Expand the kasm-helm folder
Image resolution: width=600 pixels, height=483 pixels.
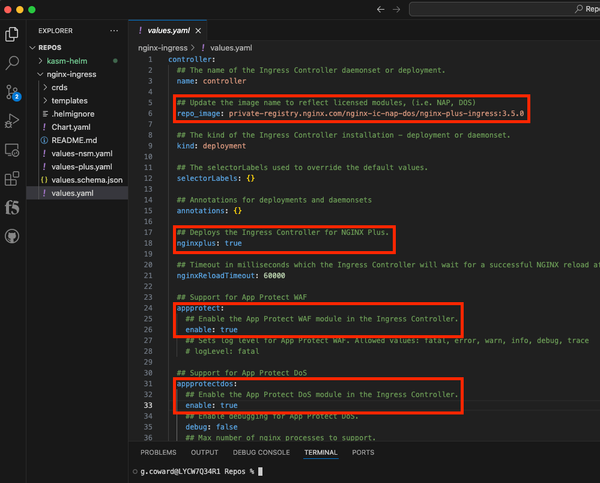pos(66,61)
